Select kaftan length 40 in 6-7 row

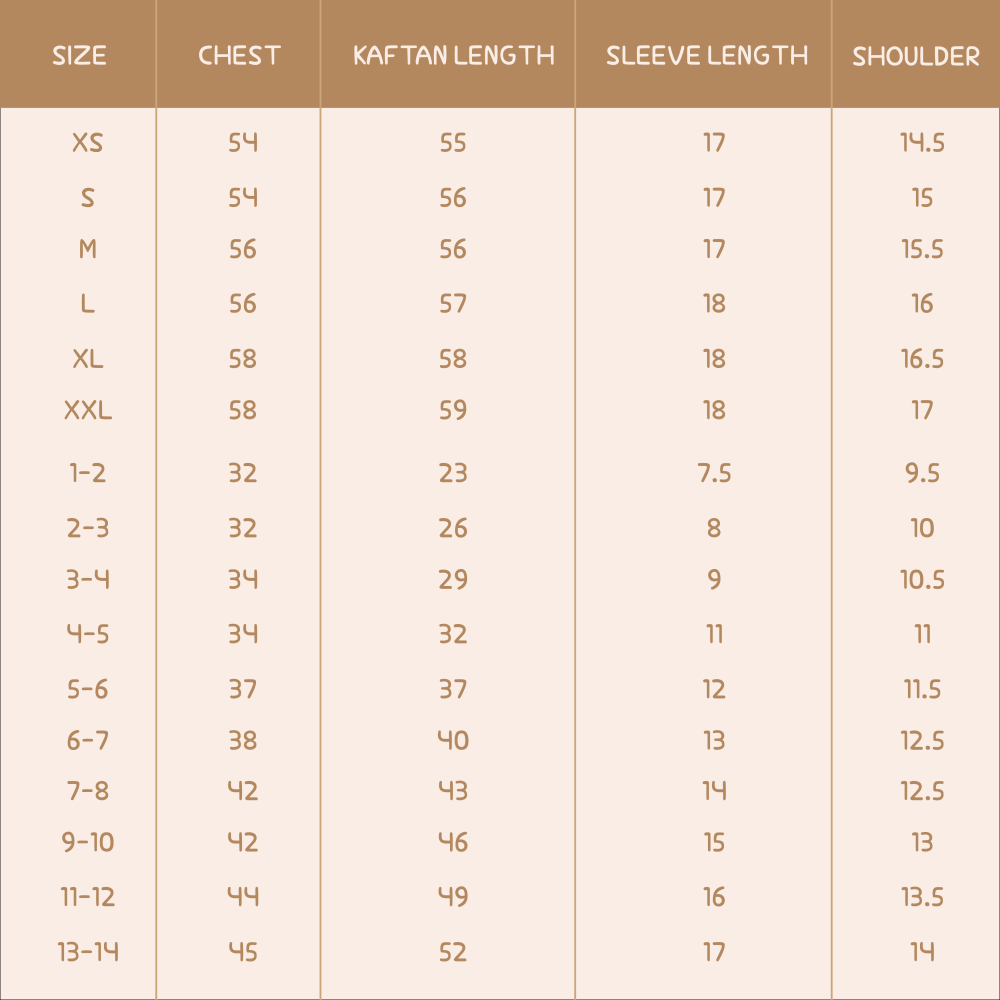point(453,740)
